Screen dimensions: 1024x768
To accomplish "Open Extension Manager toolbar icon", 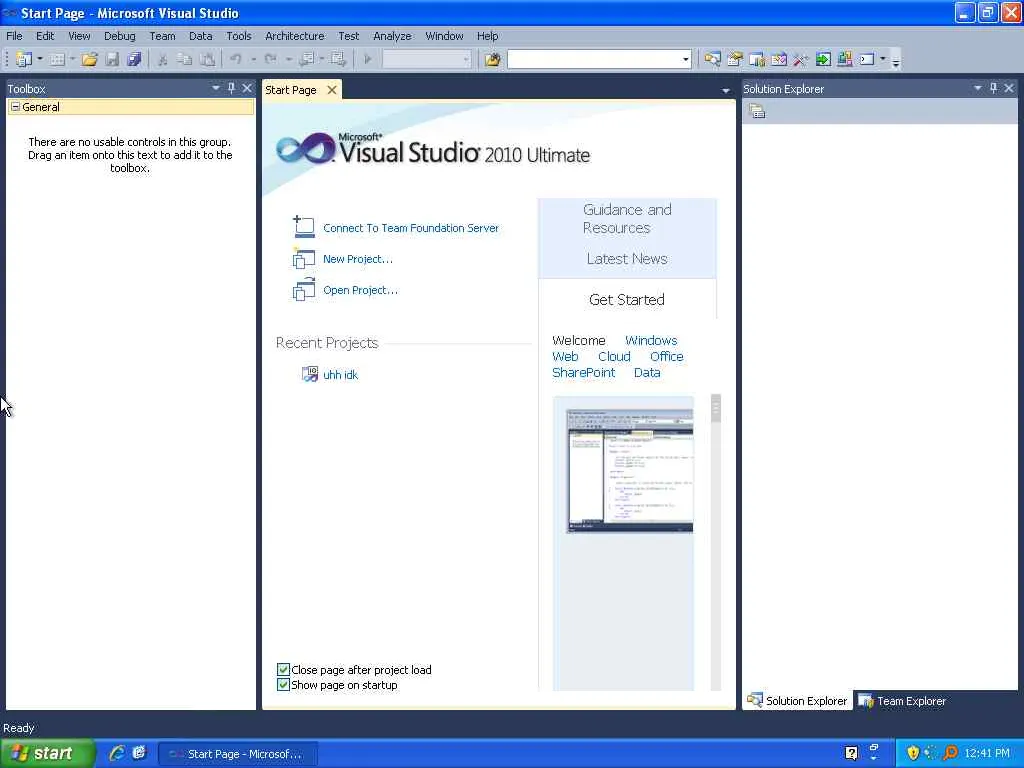I will [844, 59].
